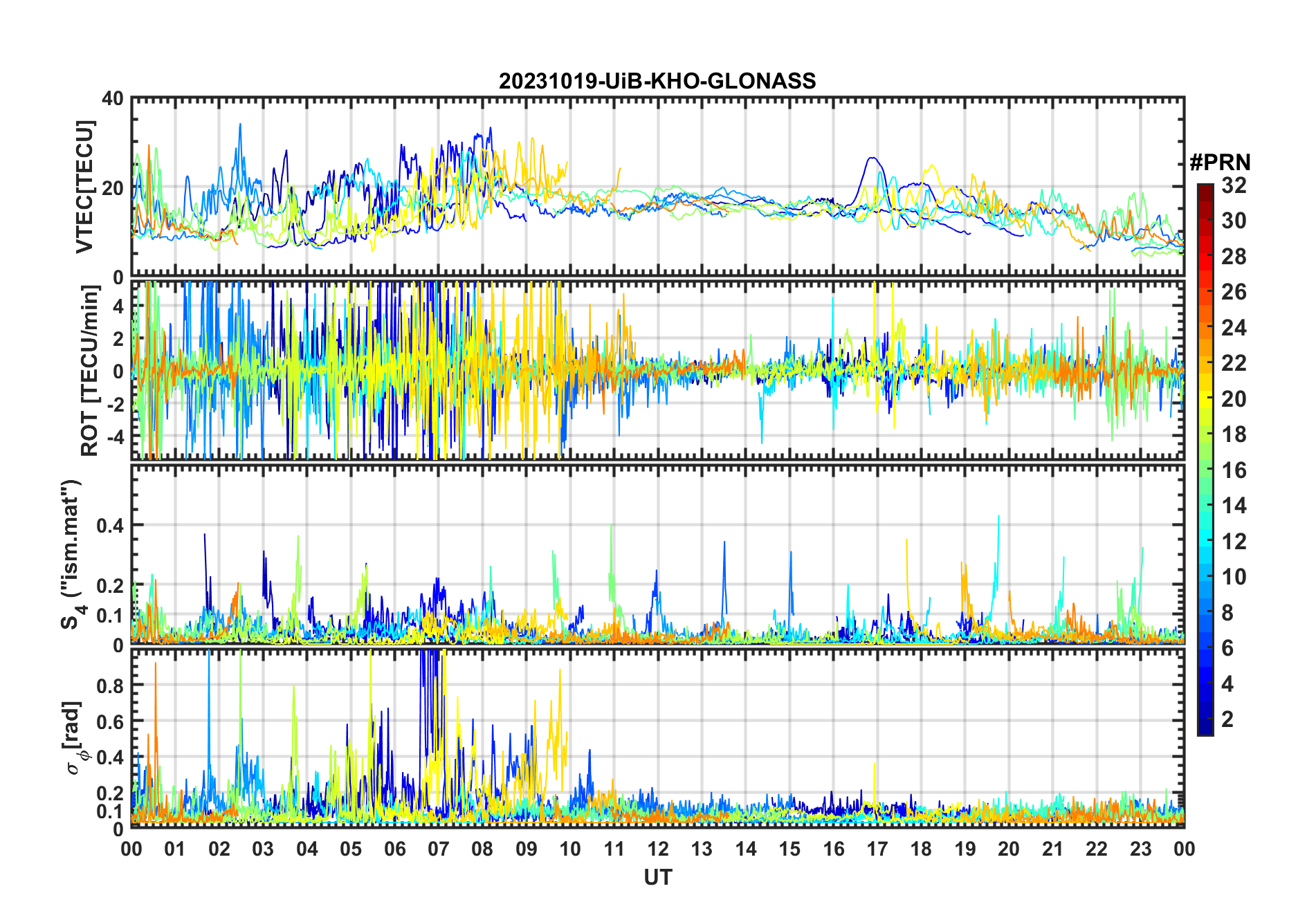Click inside the sigma-phi plot panel

(657, 737)
